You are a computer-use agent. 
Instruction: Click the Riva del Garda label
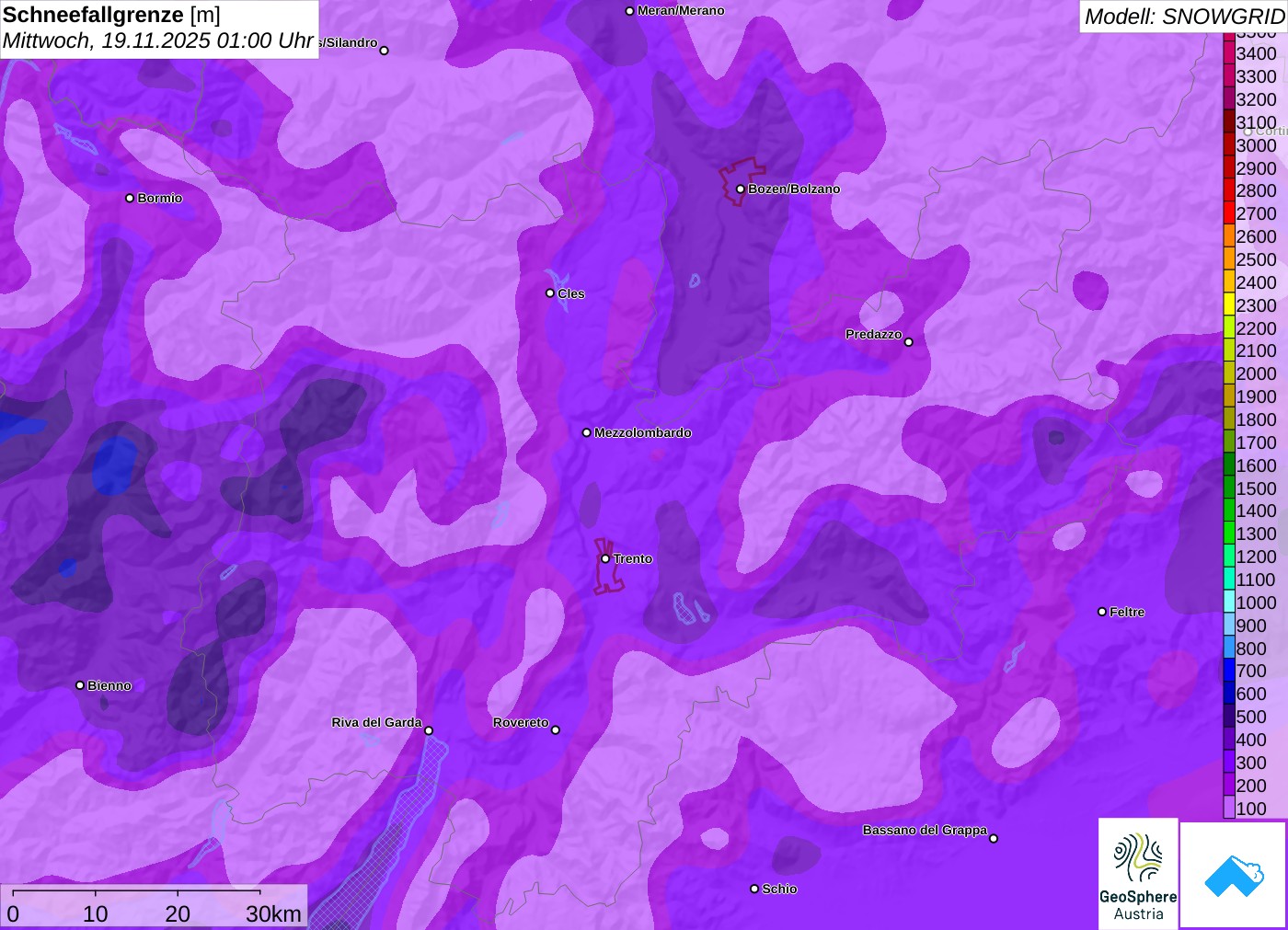point(376,722)
